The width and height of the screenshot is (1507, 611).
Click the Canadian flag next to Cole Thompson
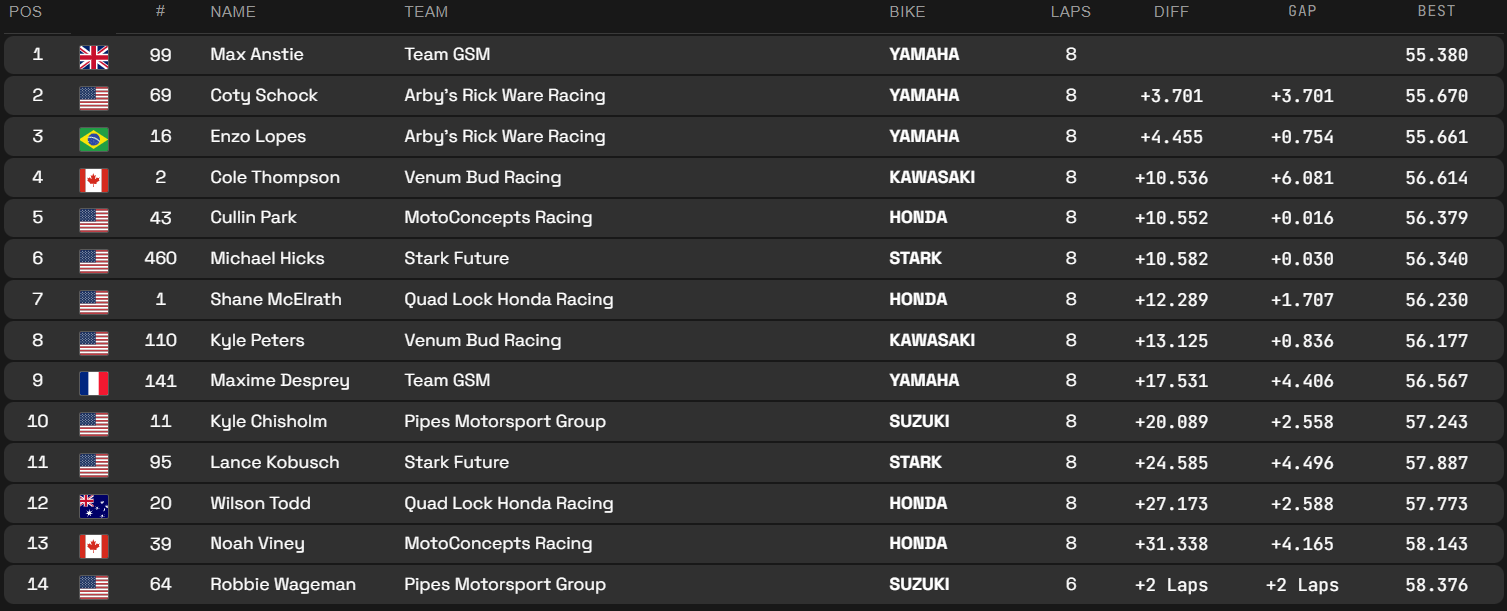[x=94, y=180]
